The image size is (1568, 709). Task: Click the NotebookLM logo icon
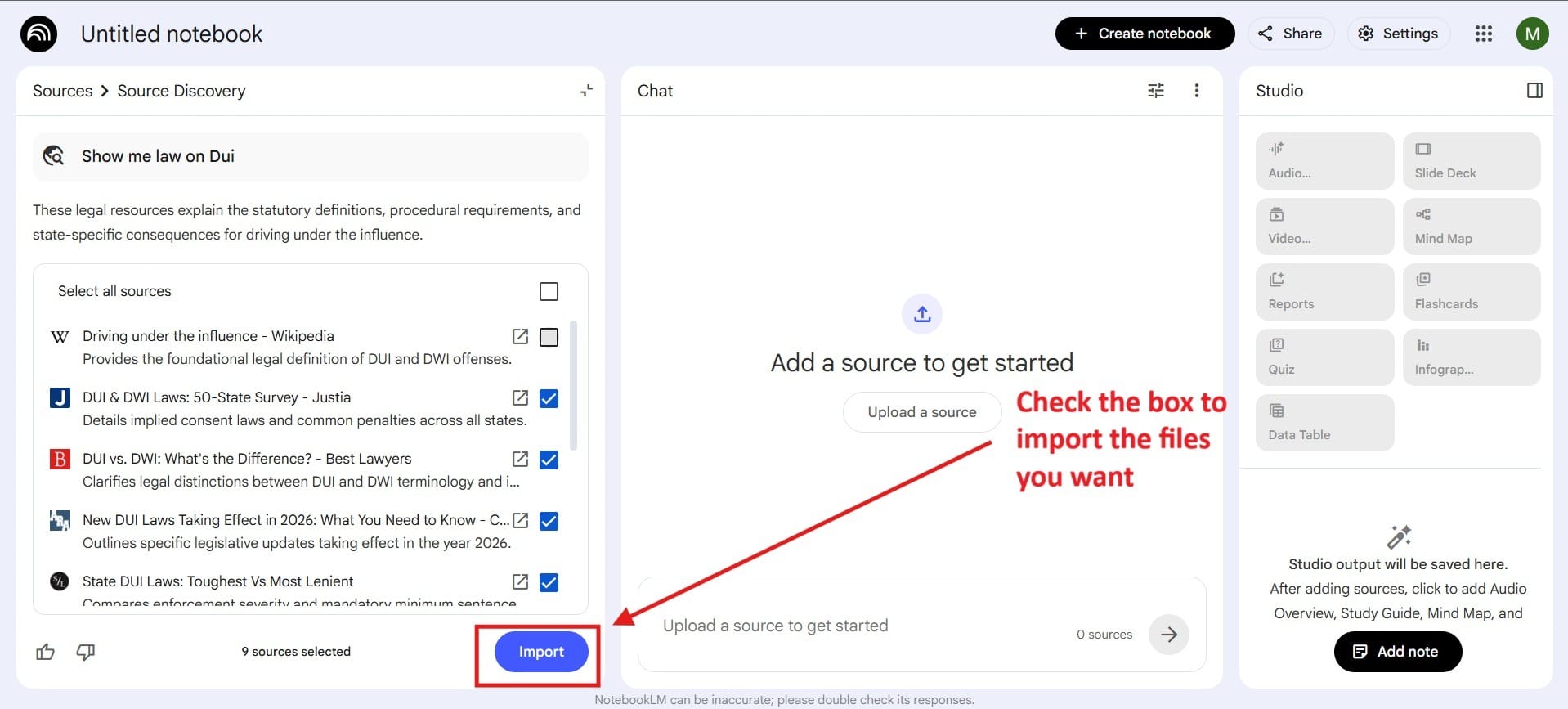(38, 34)
